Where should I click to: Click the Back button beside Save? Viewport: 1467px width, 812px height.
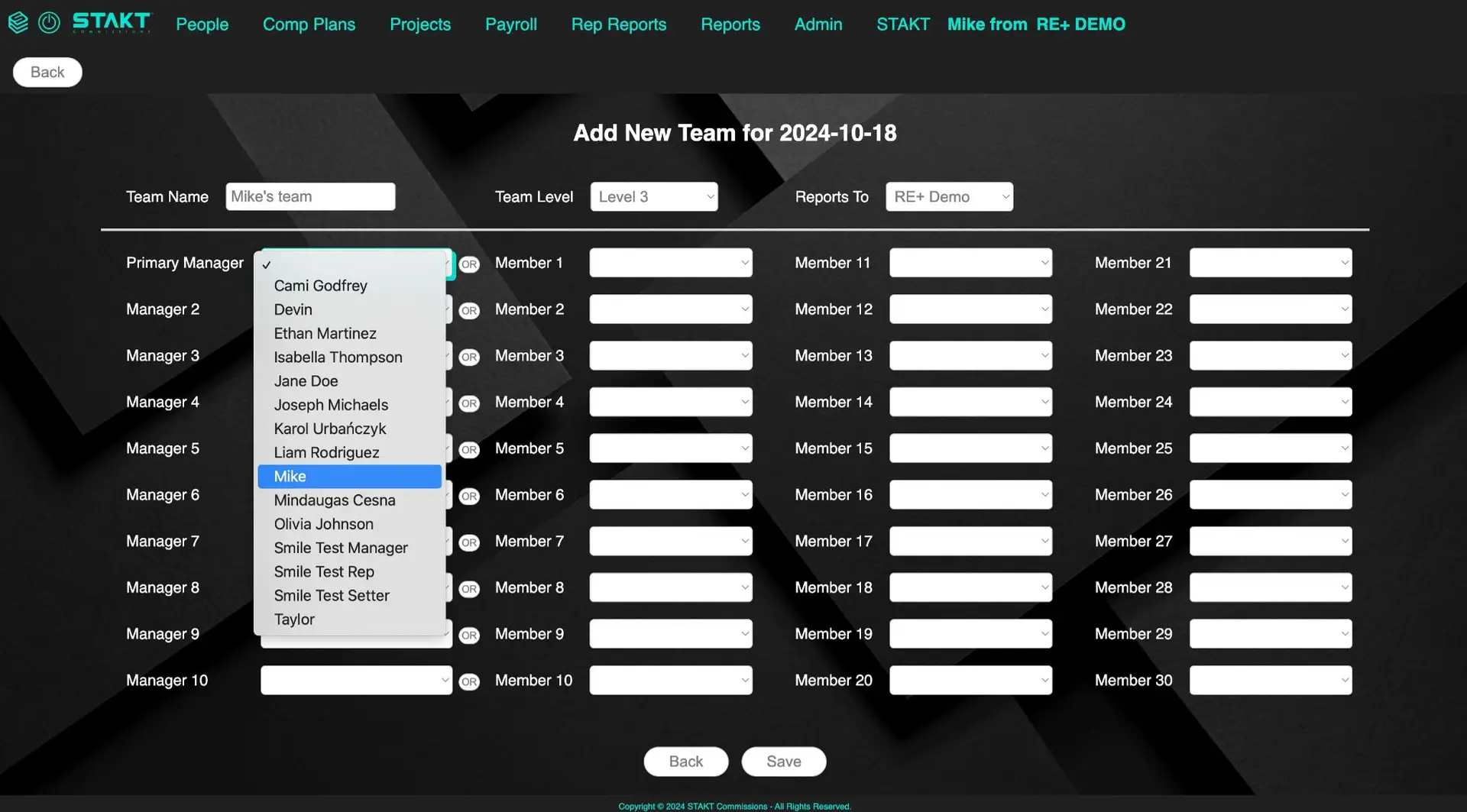[x=685, y=762]
